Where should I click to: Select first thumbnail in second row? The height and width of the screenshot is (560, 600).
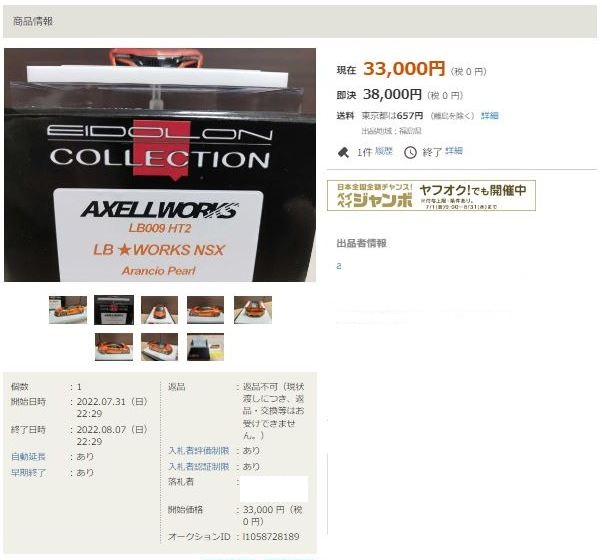[x=114, y=347]
